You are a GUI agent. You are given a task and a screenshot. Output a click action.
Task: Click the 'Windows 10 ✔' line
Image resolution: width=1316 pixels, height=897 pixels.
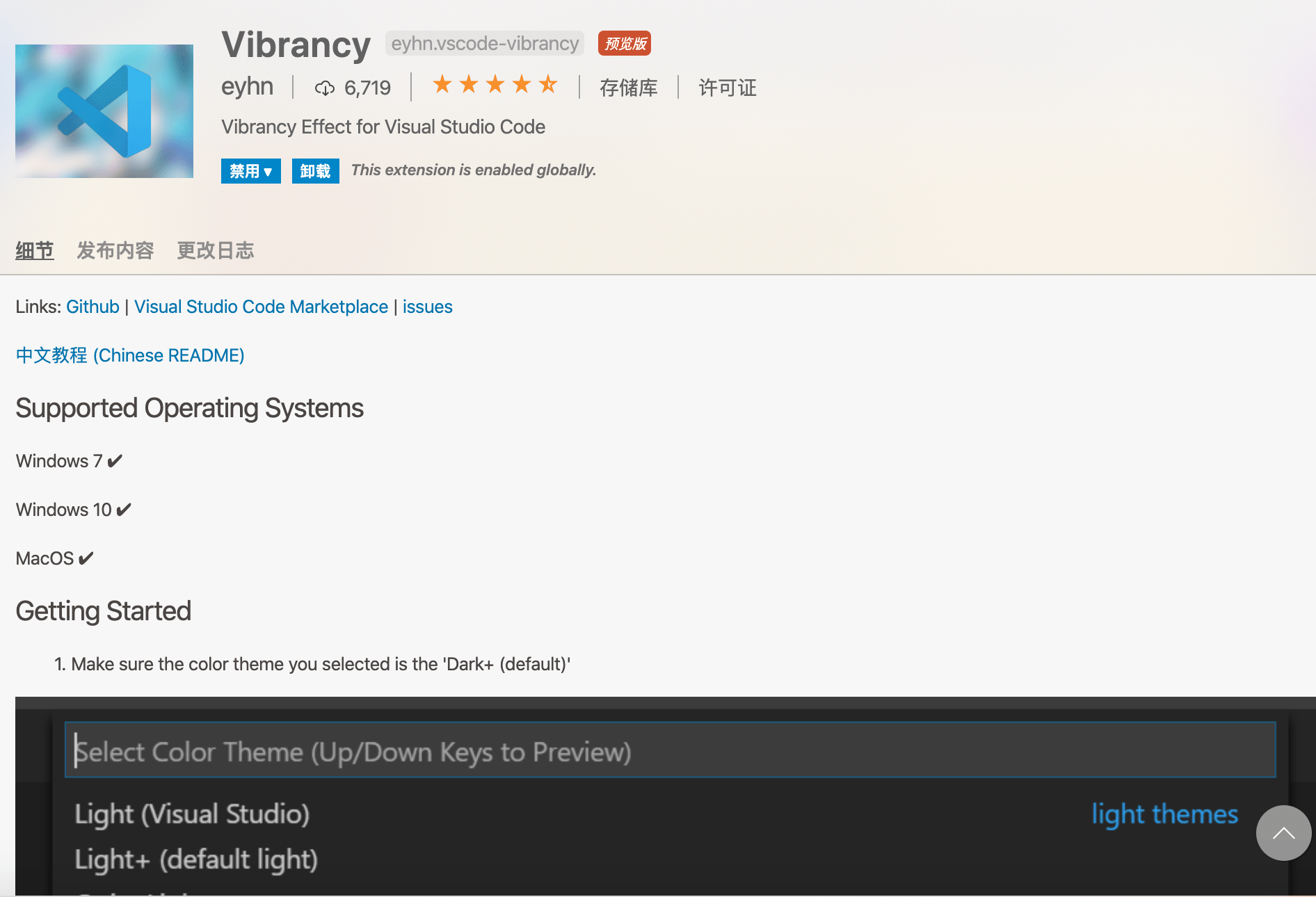click(73, 510)
